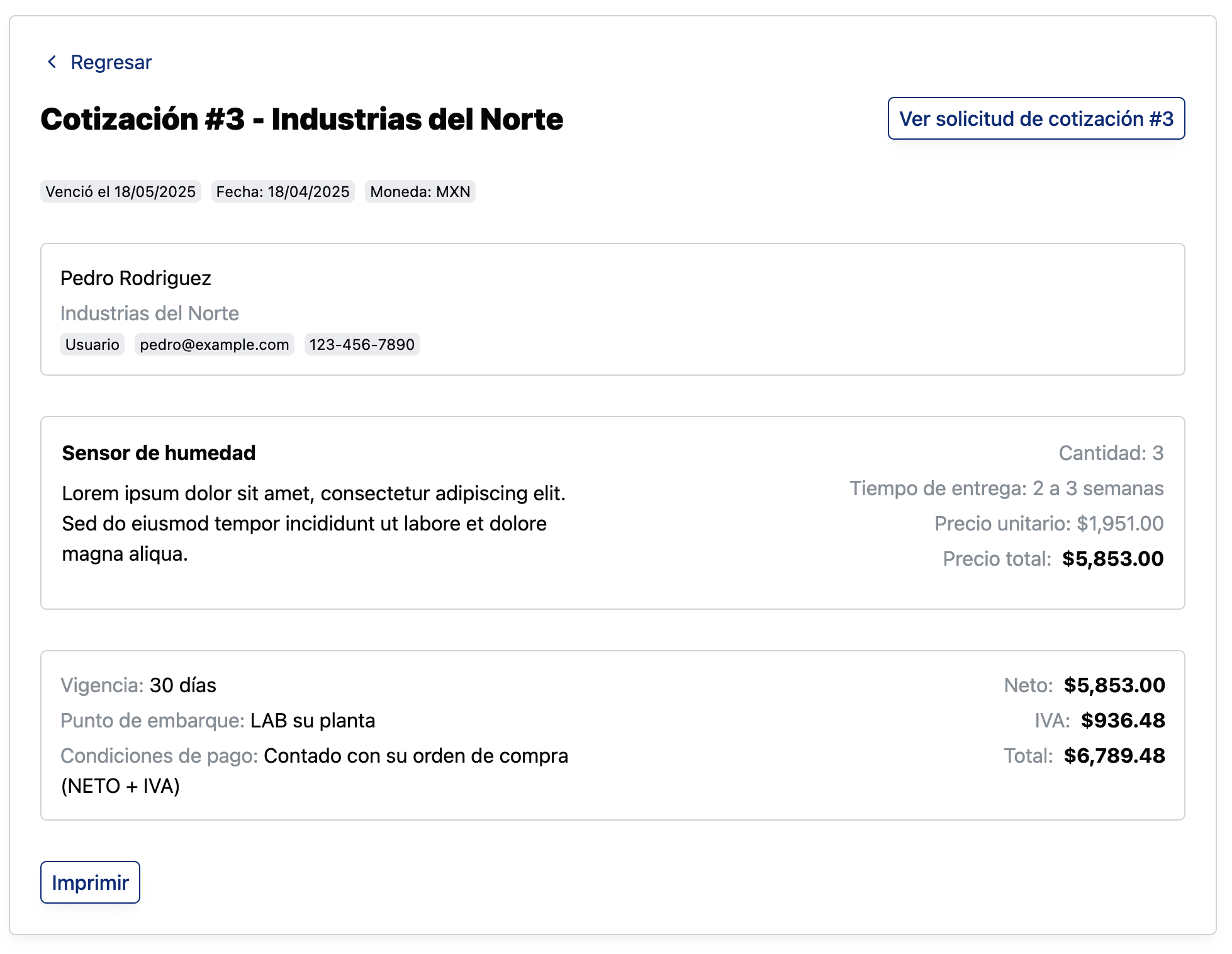Viewport: 1232px width, 954px height.
Task: Select the Industrias del Norte company text
Action: [x=150, y=313]
